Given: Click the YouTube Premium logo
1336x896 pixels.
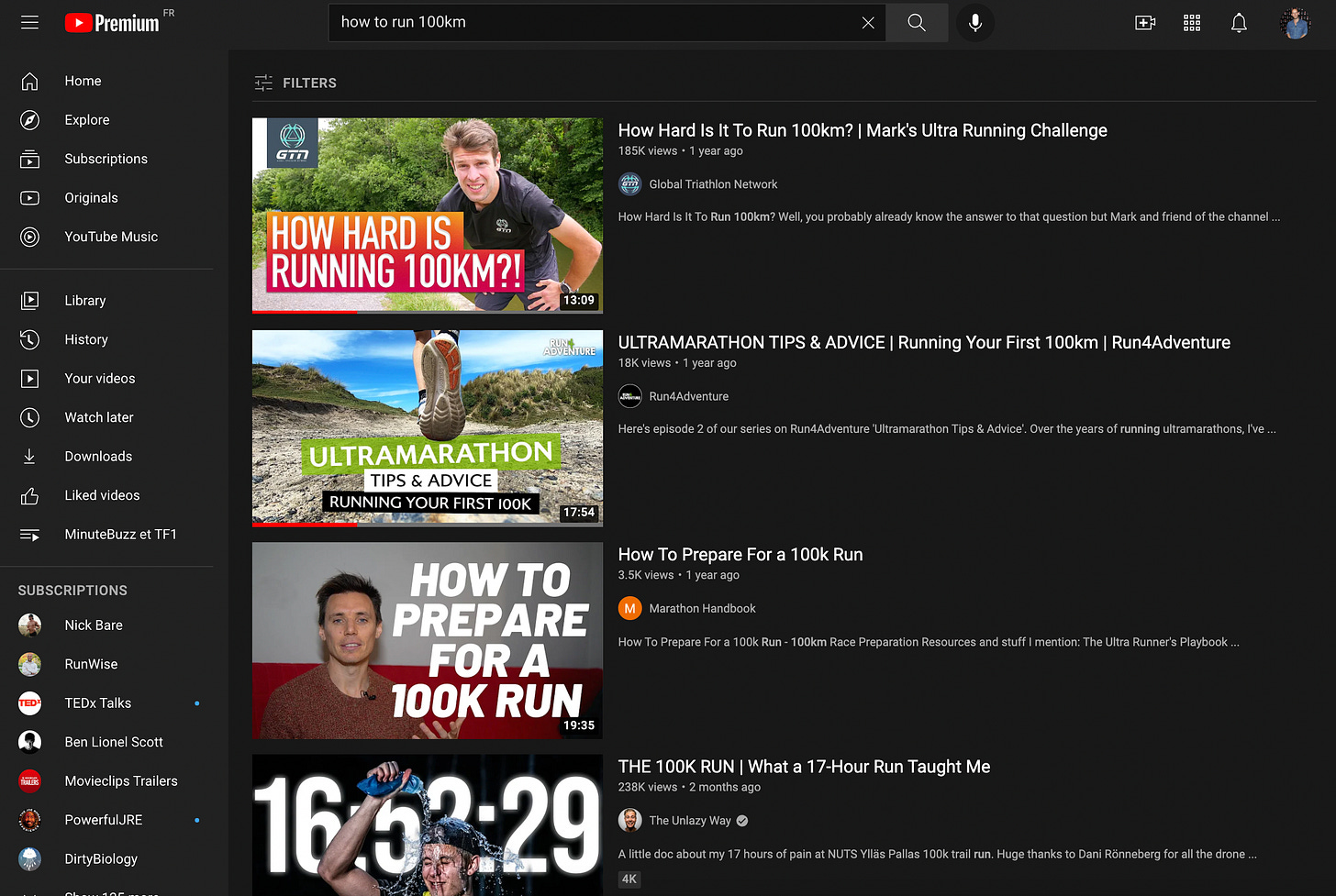Looking at the screenshot, I should click(x=114, y=22).
